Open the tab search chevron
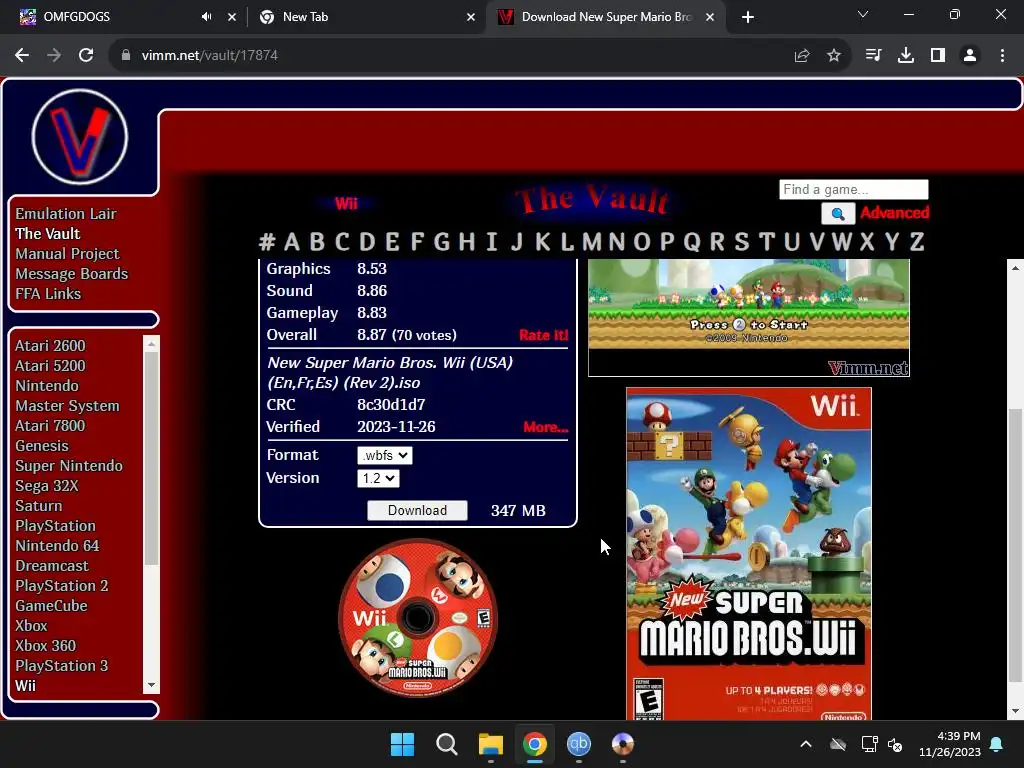1024x768 pixels. pos(863,14)
